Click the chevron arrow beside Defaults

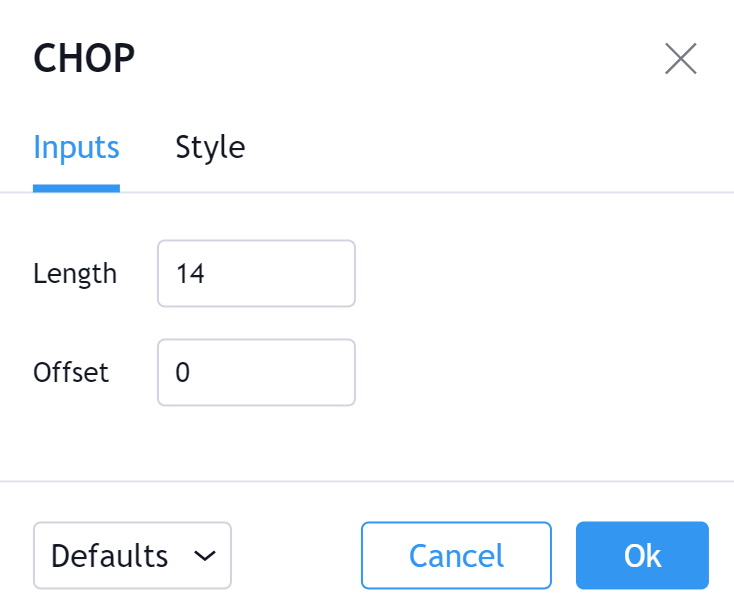coord(204,555)
